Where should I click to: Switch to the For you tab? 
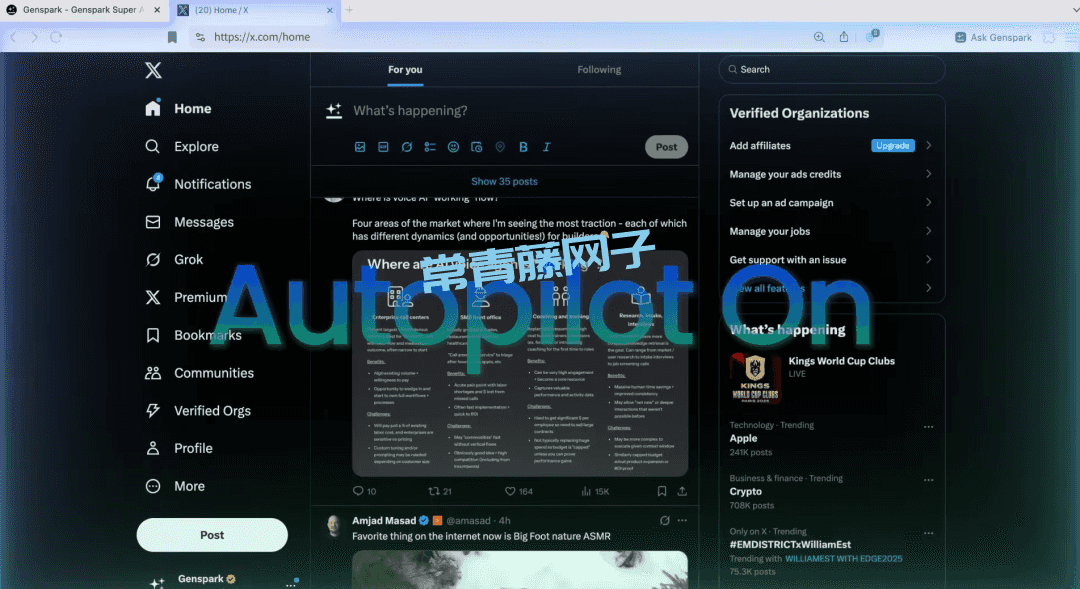[x=405, y=70]
